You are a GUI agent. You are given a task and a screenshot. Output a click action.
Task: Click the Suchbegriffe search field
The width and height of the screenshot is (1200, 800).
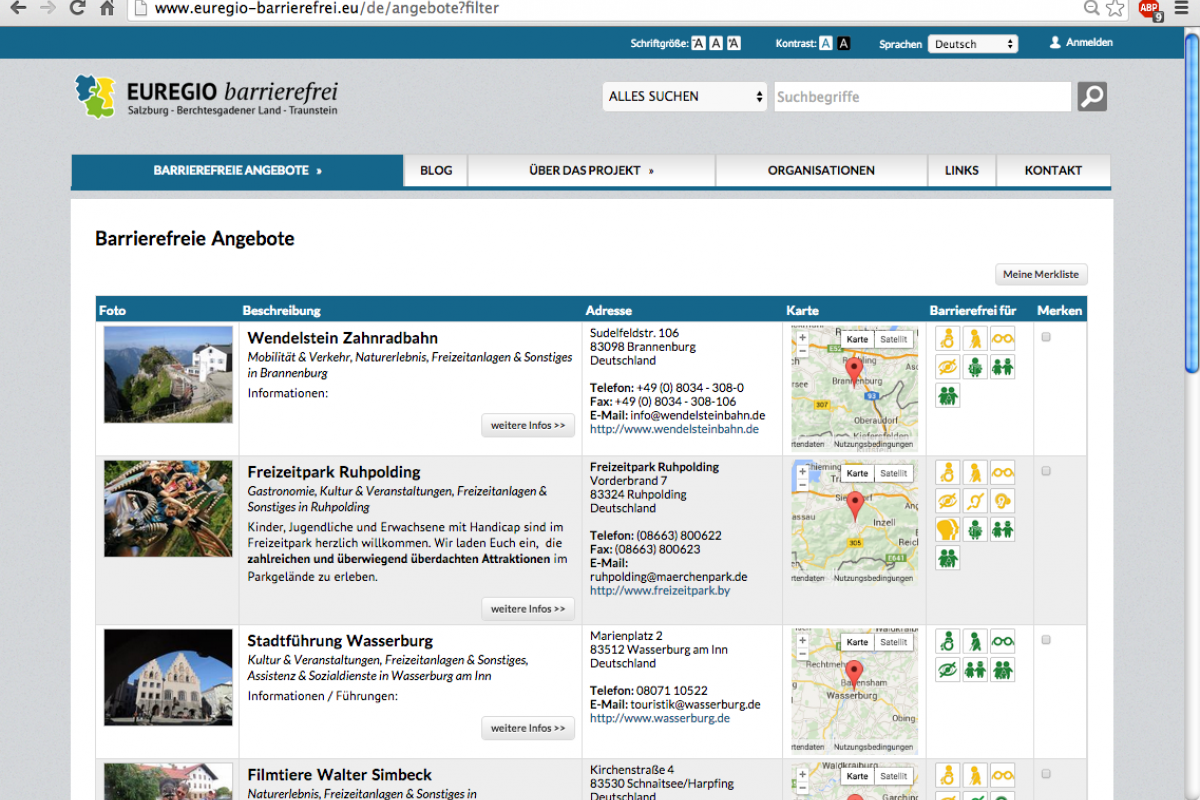(x=923, y=96)
